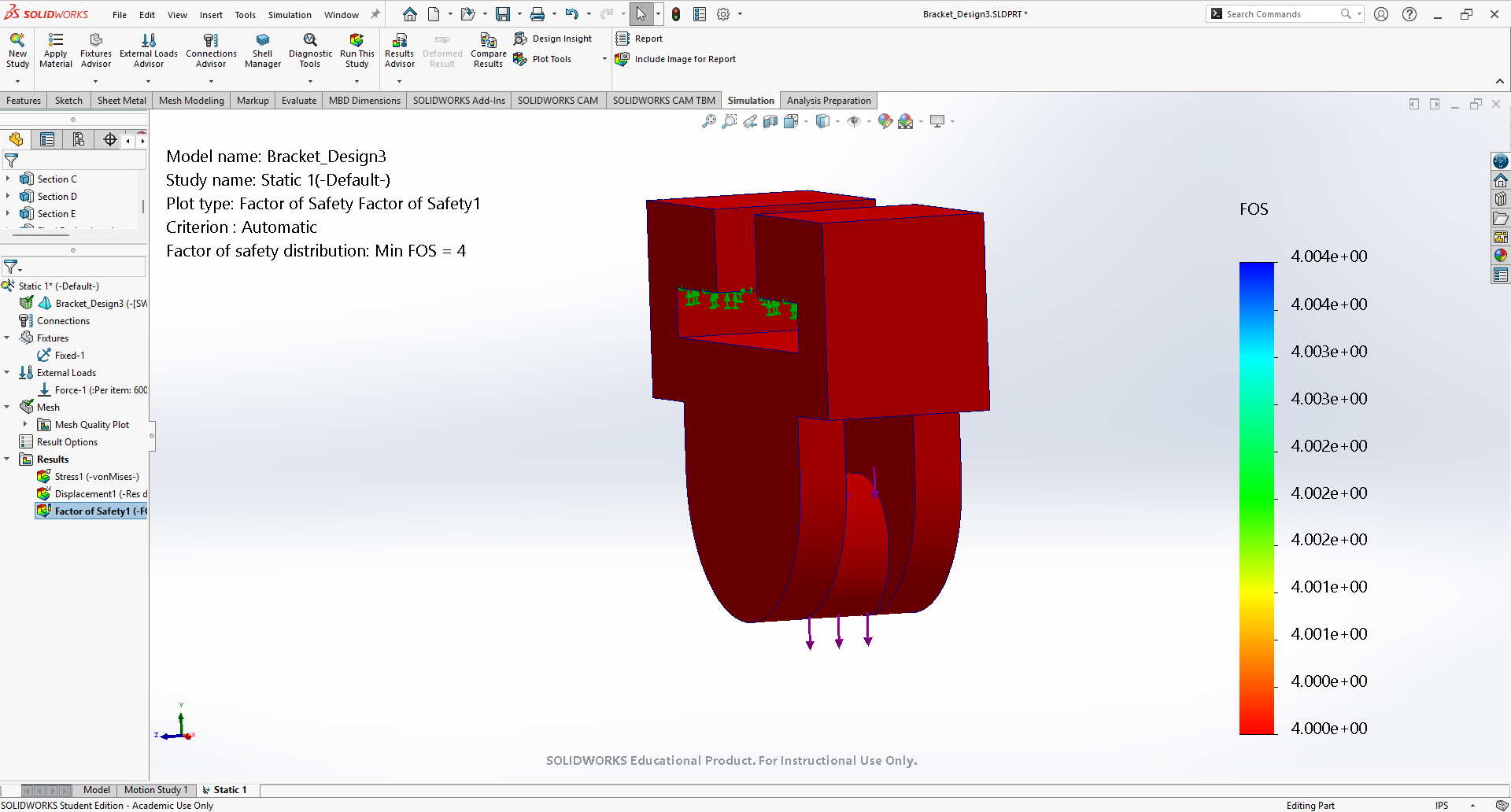
Task: Switch to Model tab at bottom
Action: (97, 790)
